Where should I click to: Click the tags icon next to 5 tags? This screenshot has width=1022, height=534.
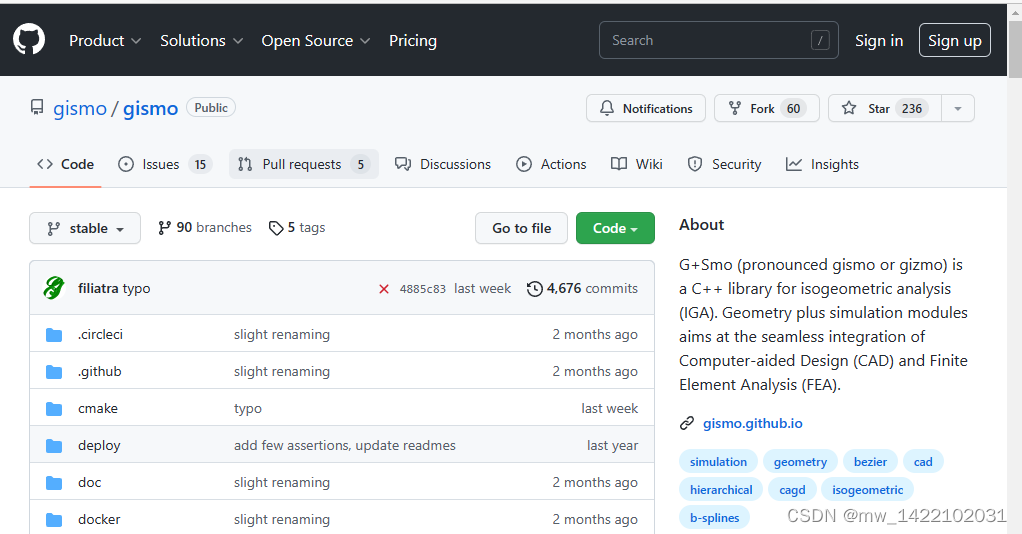[x=276, y=228]
